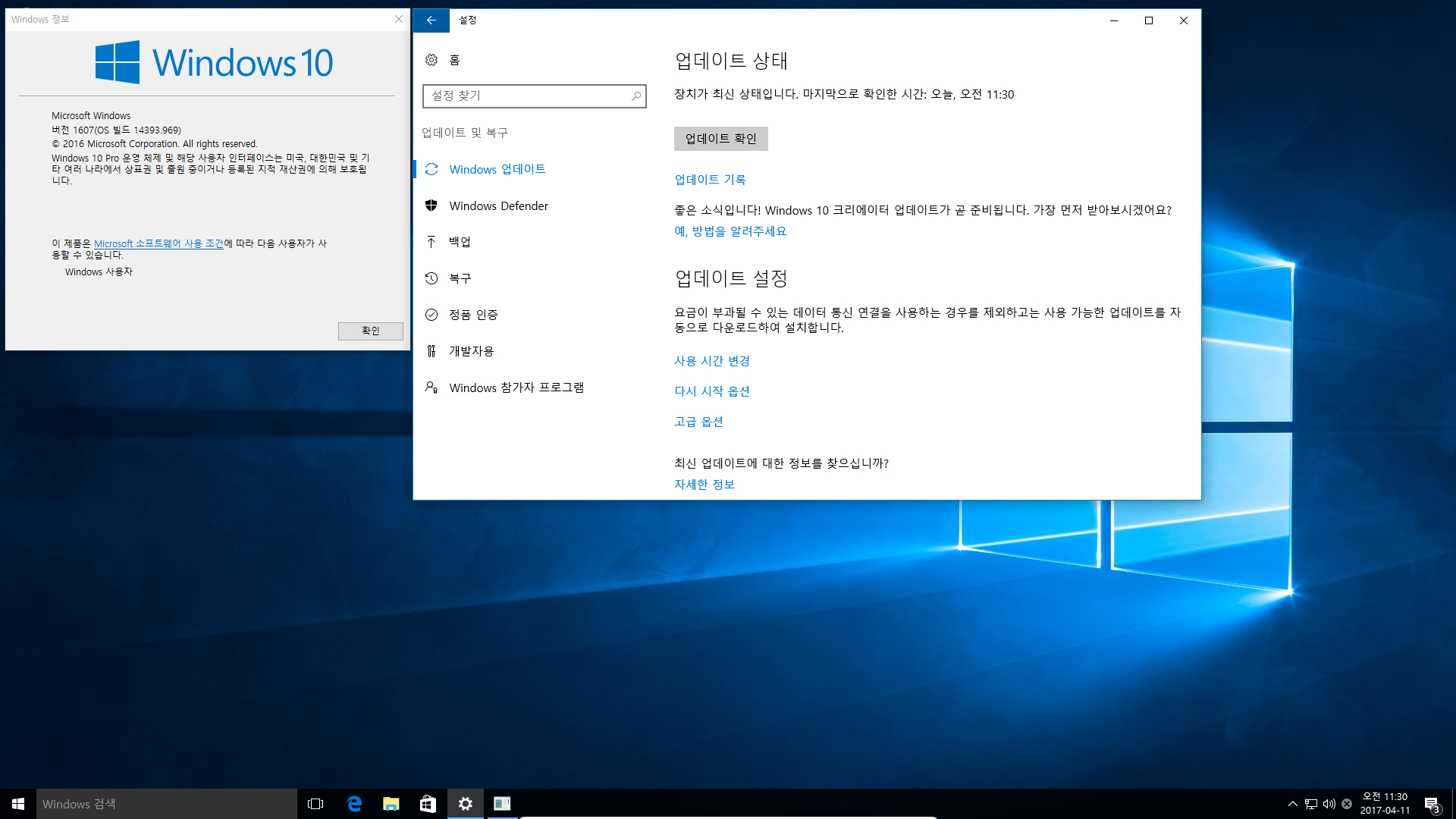Switch to the Settings app taskbar icon
Image resolution: width=1456 pixels, height=819 pixels.
466,804
